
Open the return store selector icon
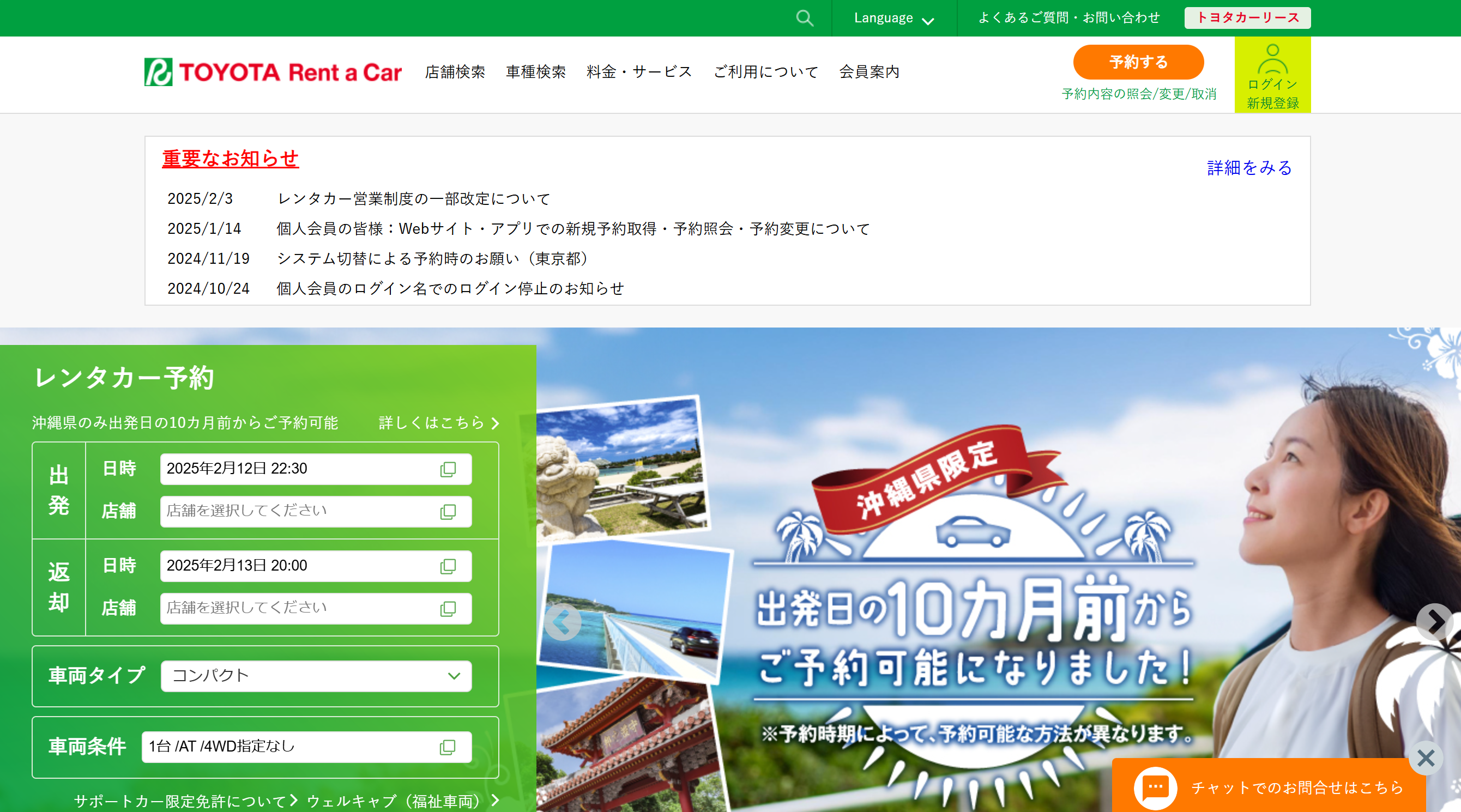coord(448,608)
